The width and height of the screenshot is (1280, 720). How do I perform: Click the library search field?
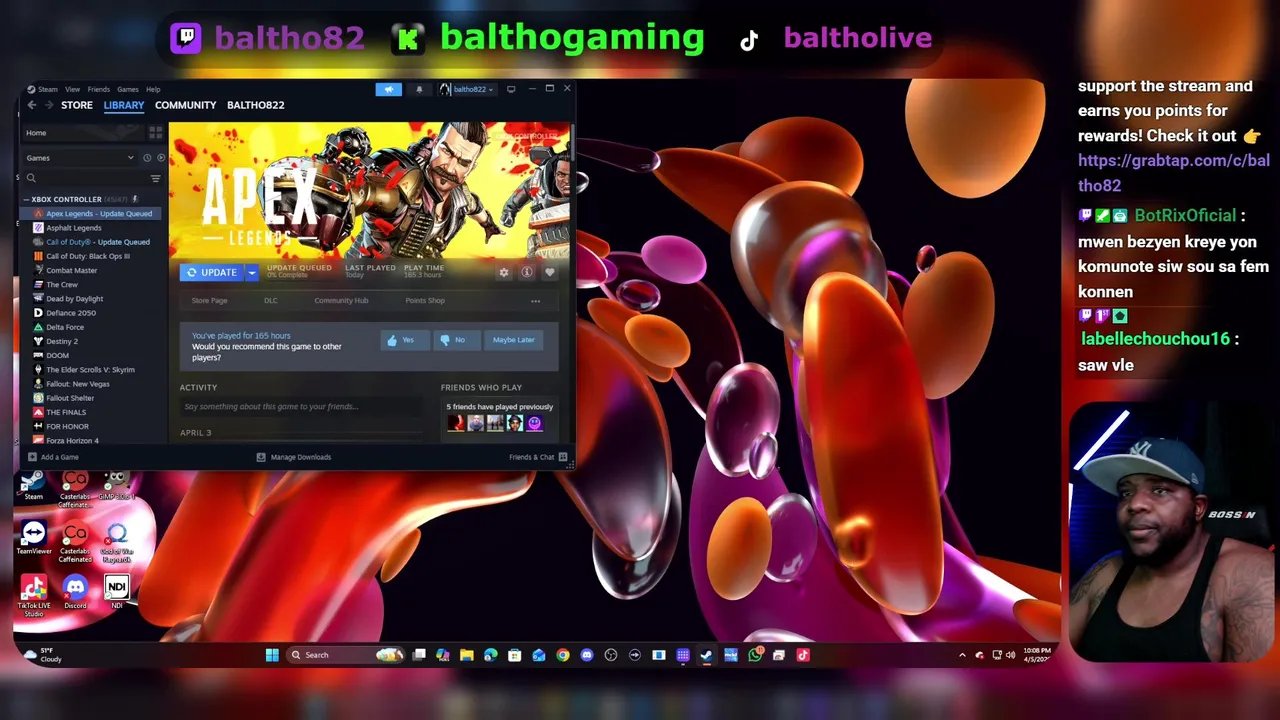(86, 178)
